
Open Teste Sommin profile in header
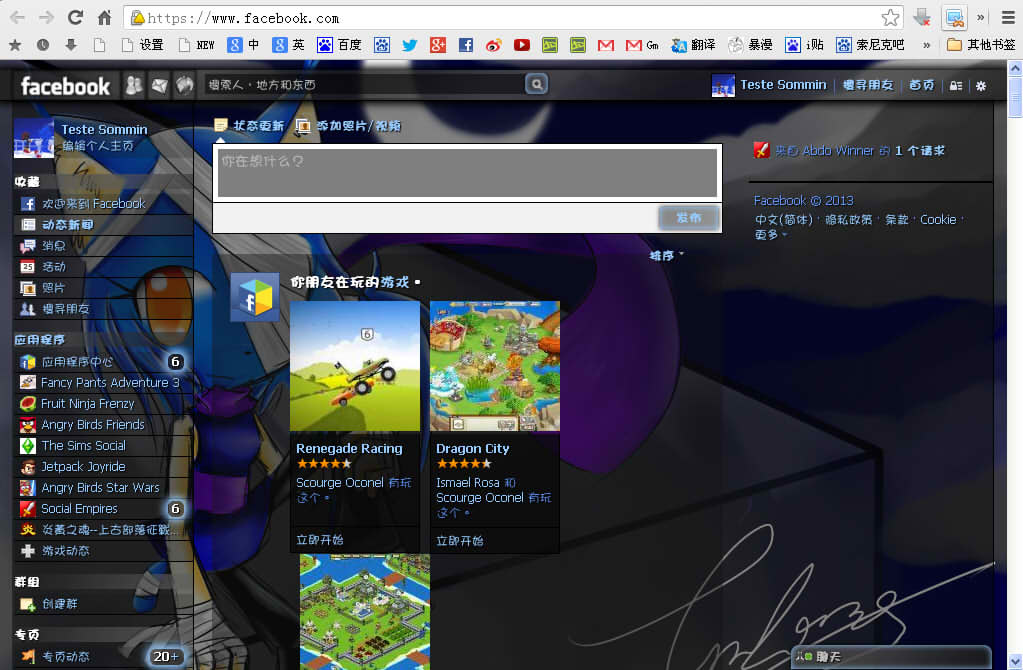click(x=769, y=85)
